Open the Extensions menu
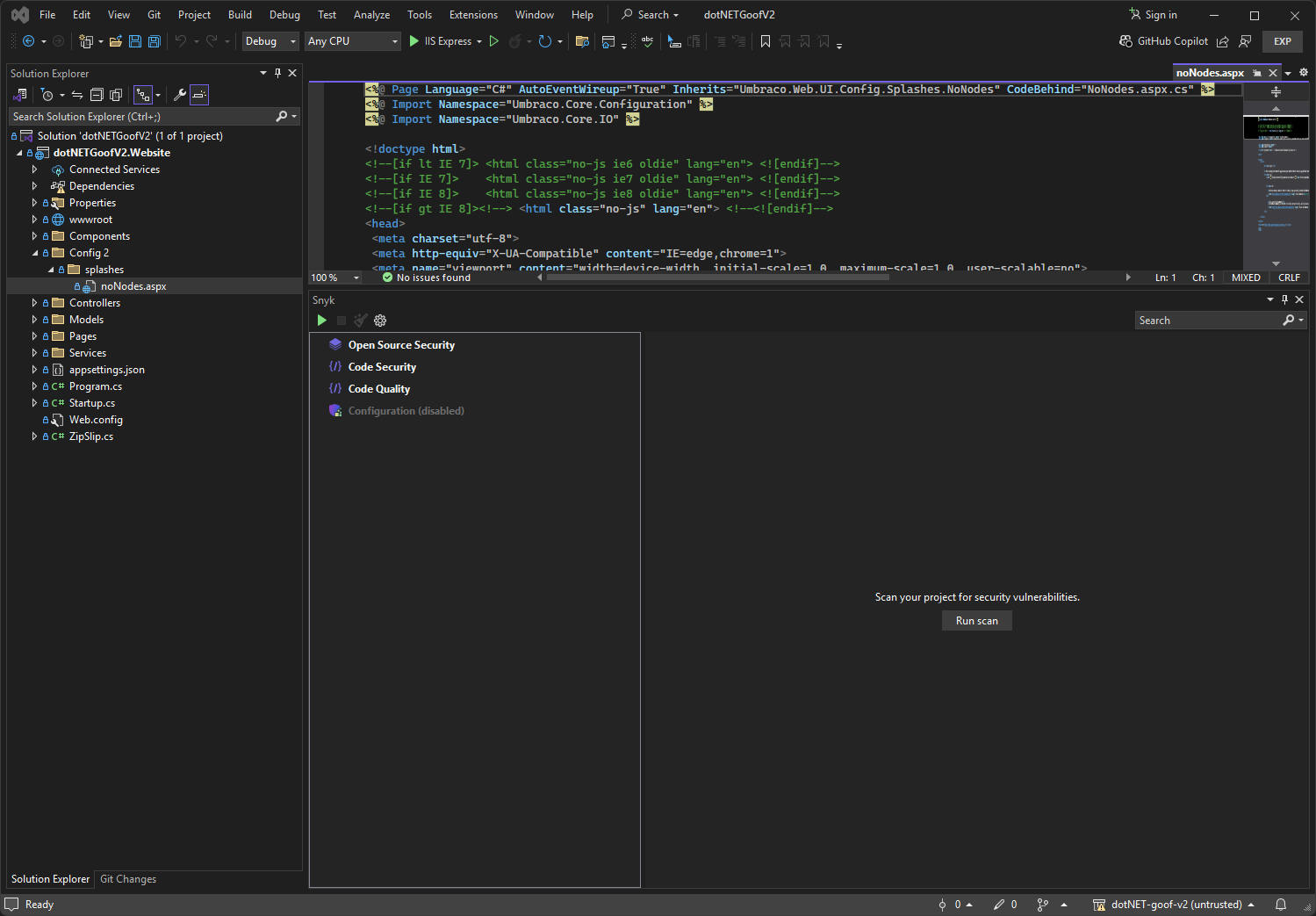The height and width of the screenshot is (916, 1316). [472, 15]
